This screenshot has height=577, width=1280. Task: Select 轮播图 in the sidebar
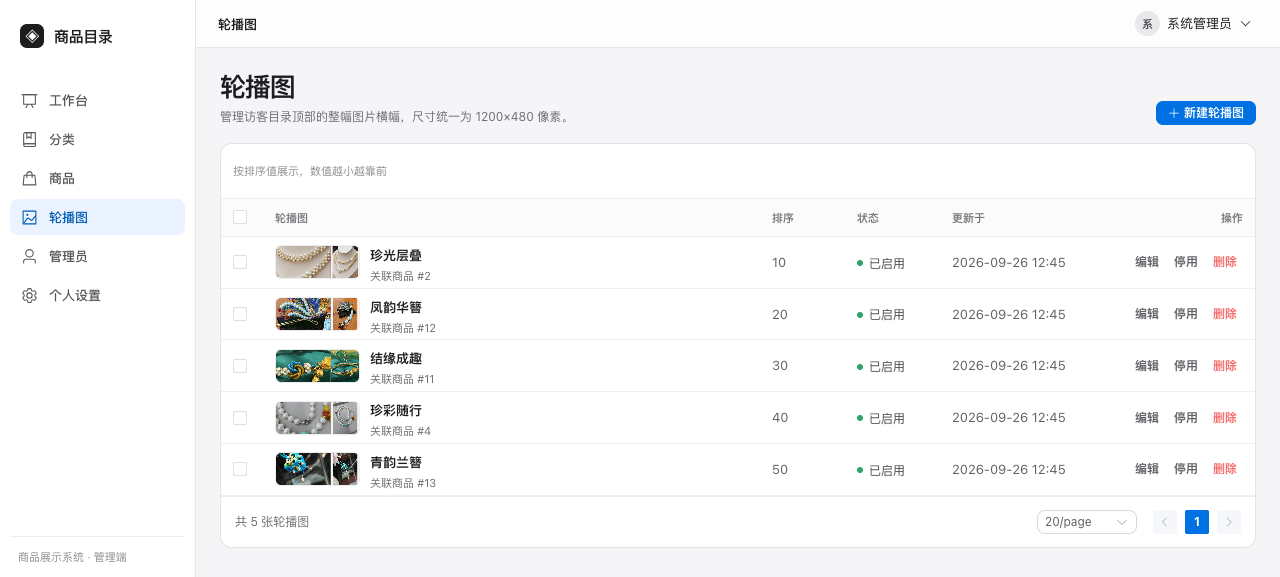click(97, 218)
